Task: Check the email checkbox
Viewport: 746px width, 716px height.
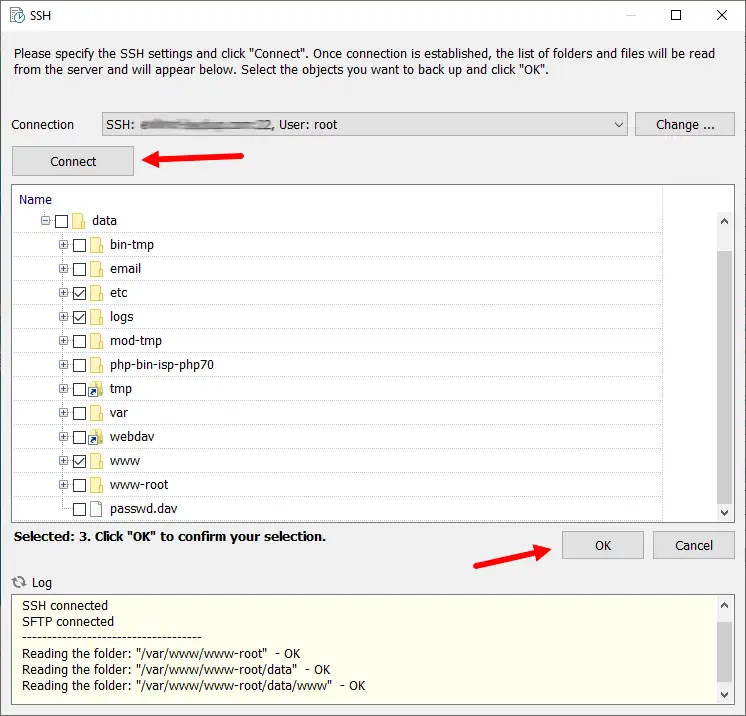Action: point(79,269)
